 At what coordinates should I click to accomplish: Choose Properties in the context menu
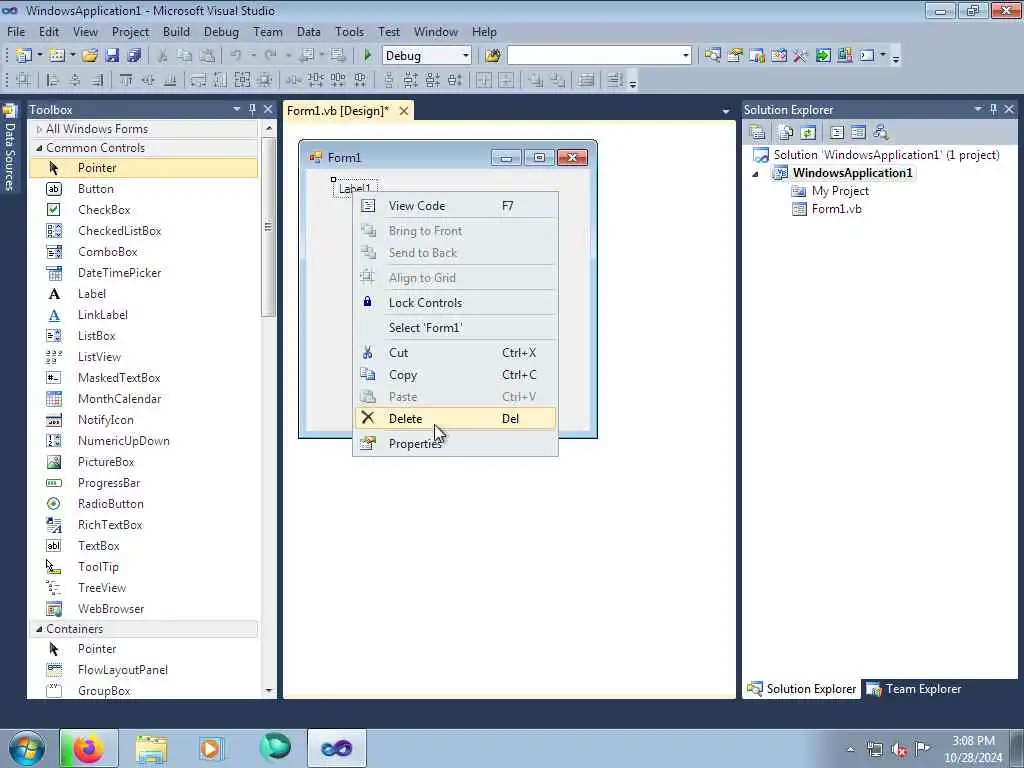[x=455, y=443]
